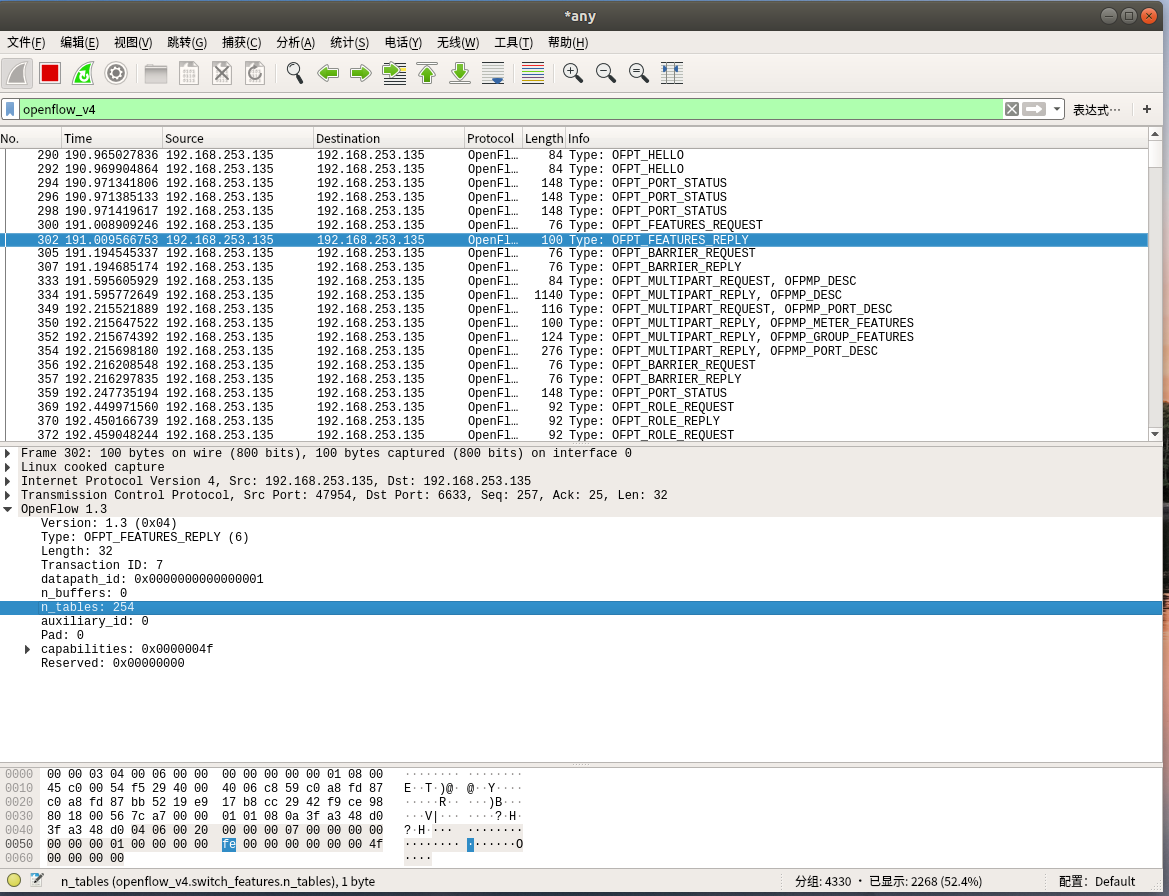Open the filter bookmark menu
1169x896 pixels.
click(10, 110)
